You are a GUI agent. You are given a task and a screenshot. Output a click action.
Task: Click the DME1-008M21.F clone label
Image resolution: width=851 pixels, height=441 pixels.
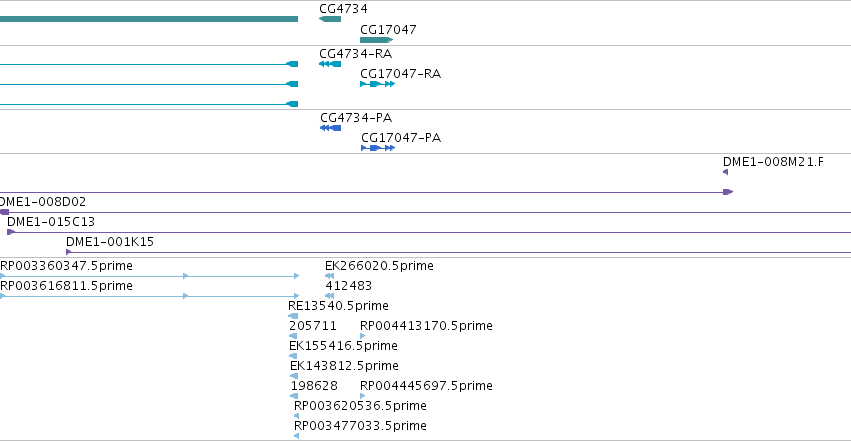coord(773,162)
